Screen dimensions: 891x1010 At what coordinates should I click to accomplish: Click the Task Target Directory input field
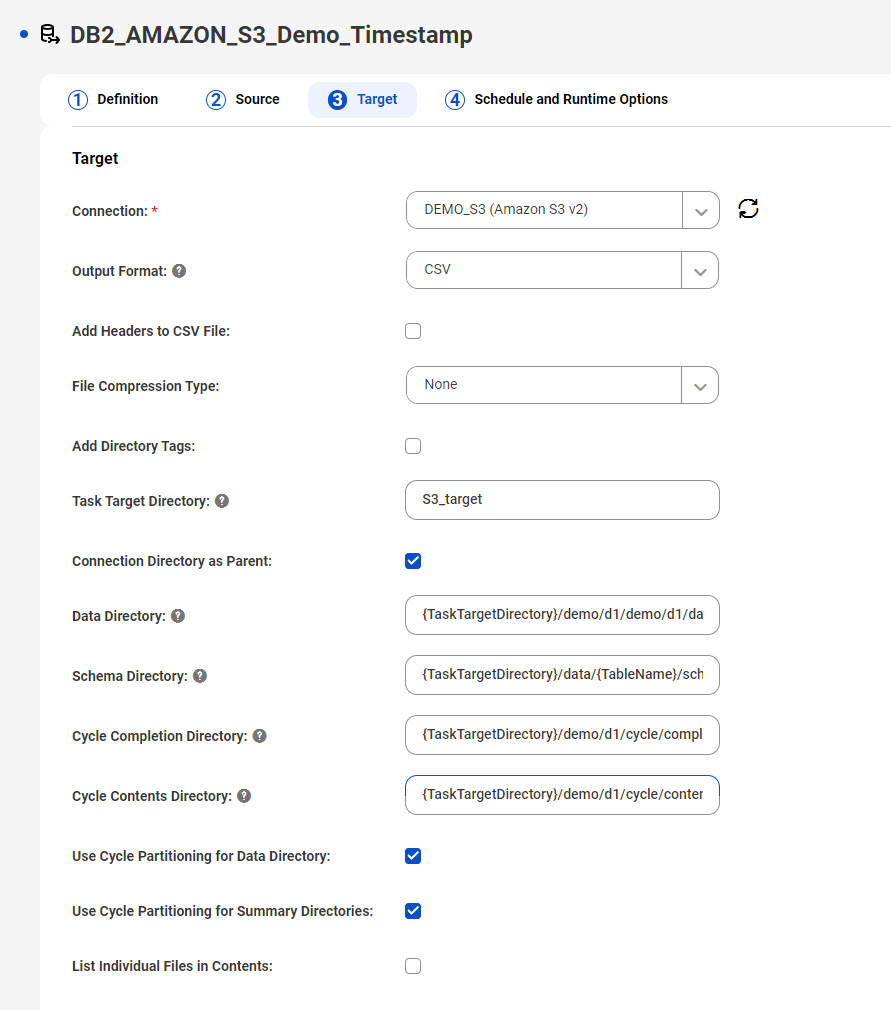point(562,500)
